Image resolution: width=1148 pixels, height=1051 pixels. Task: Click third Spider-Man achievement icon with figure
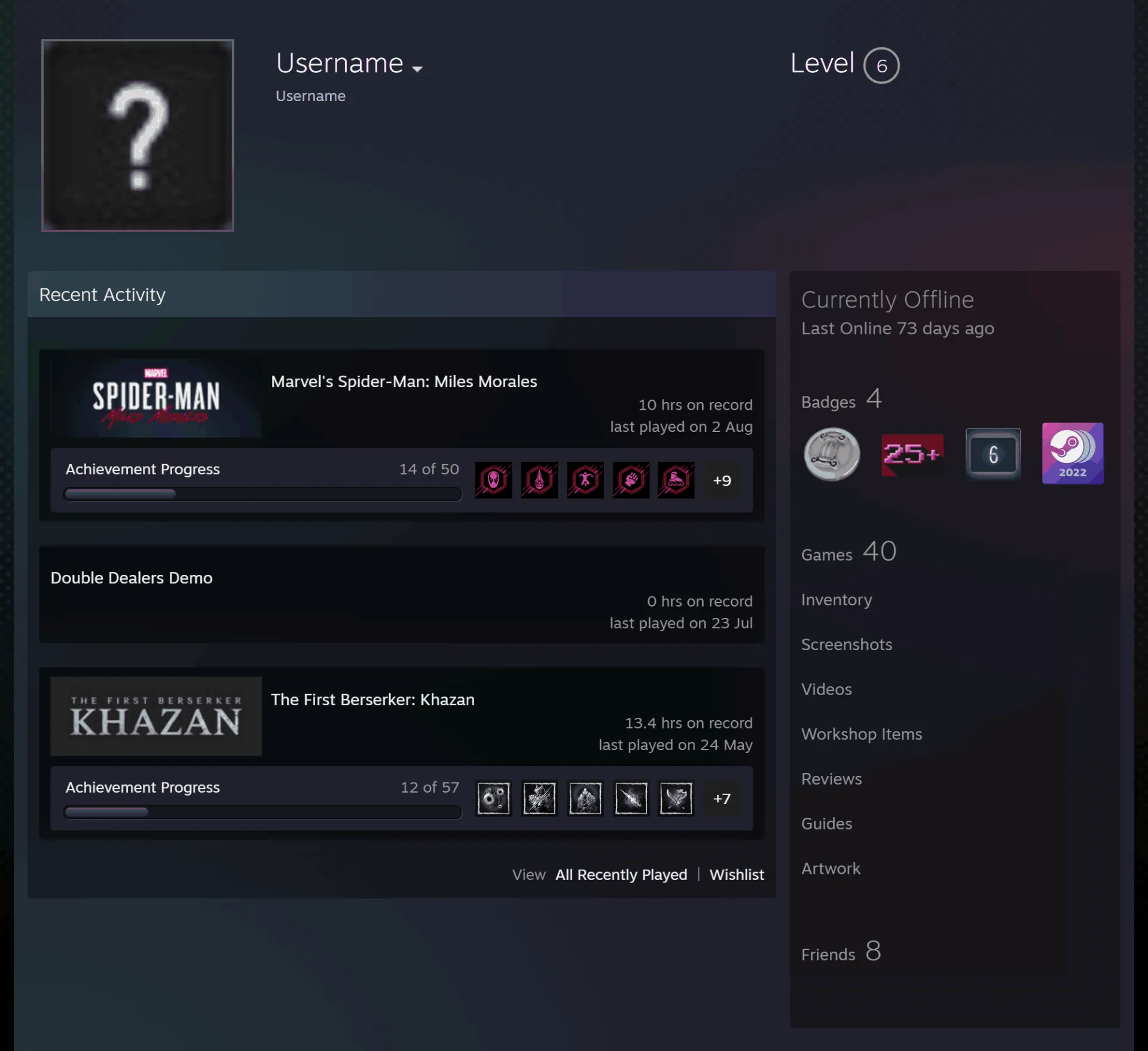click(585, 480)
